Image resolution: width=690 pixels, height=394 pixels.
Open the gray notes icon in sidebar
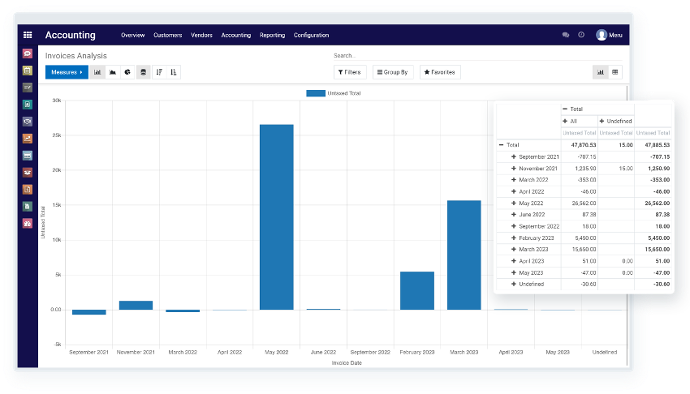(27, 88)
